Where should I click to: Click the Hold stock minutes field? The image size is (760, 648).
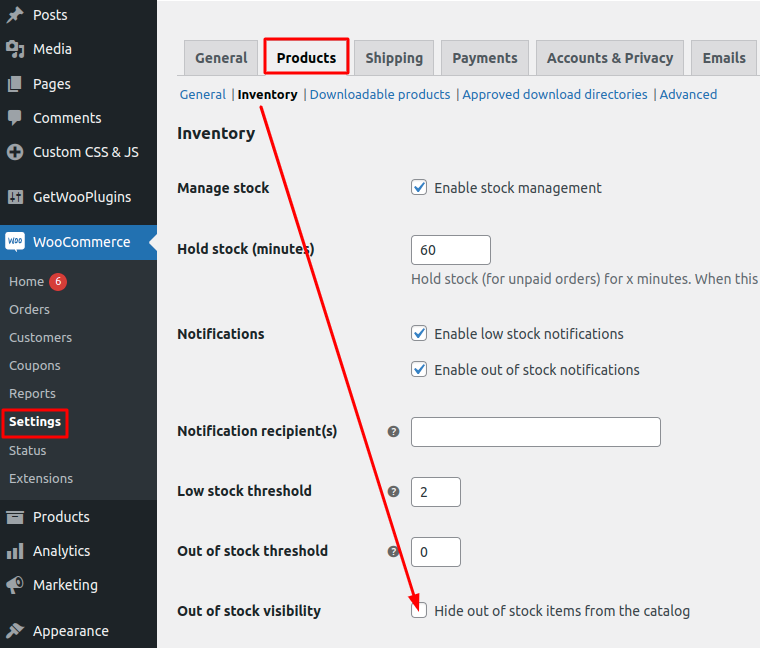click(451, 250)
